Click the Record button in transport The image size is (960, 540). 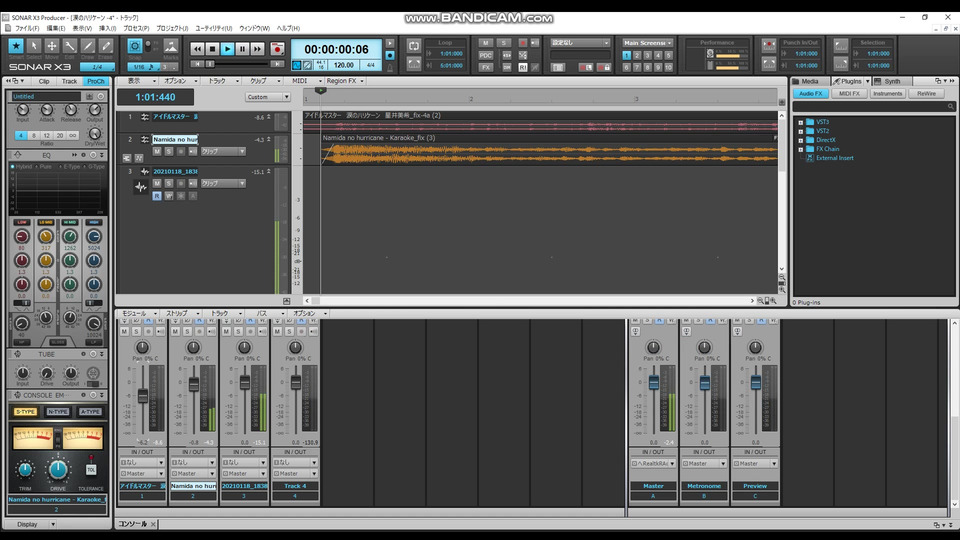[277, 49]
